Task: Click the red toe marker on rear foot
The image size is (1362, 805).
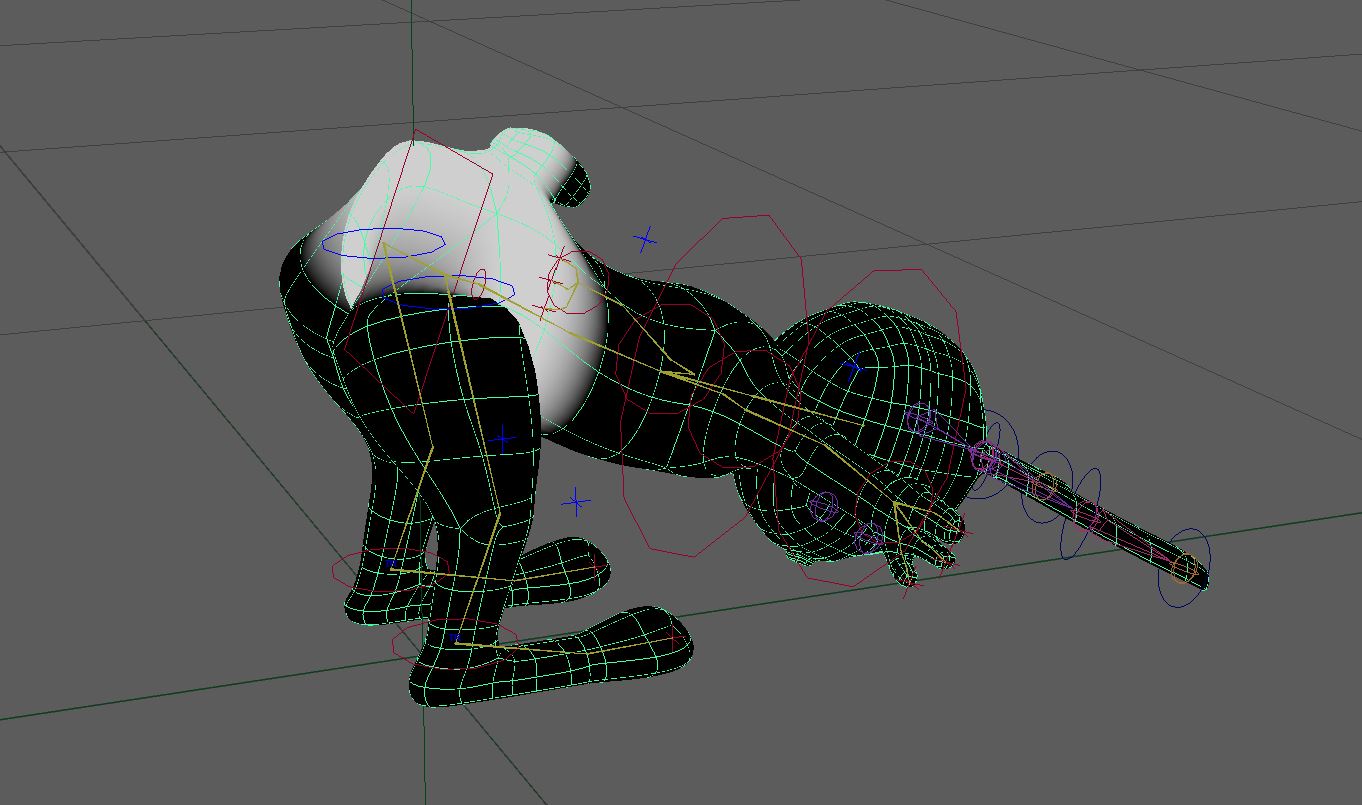Action: pyautogui.click(x=597, y=567)
